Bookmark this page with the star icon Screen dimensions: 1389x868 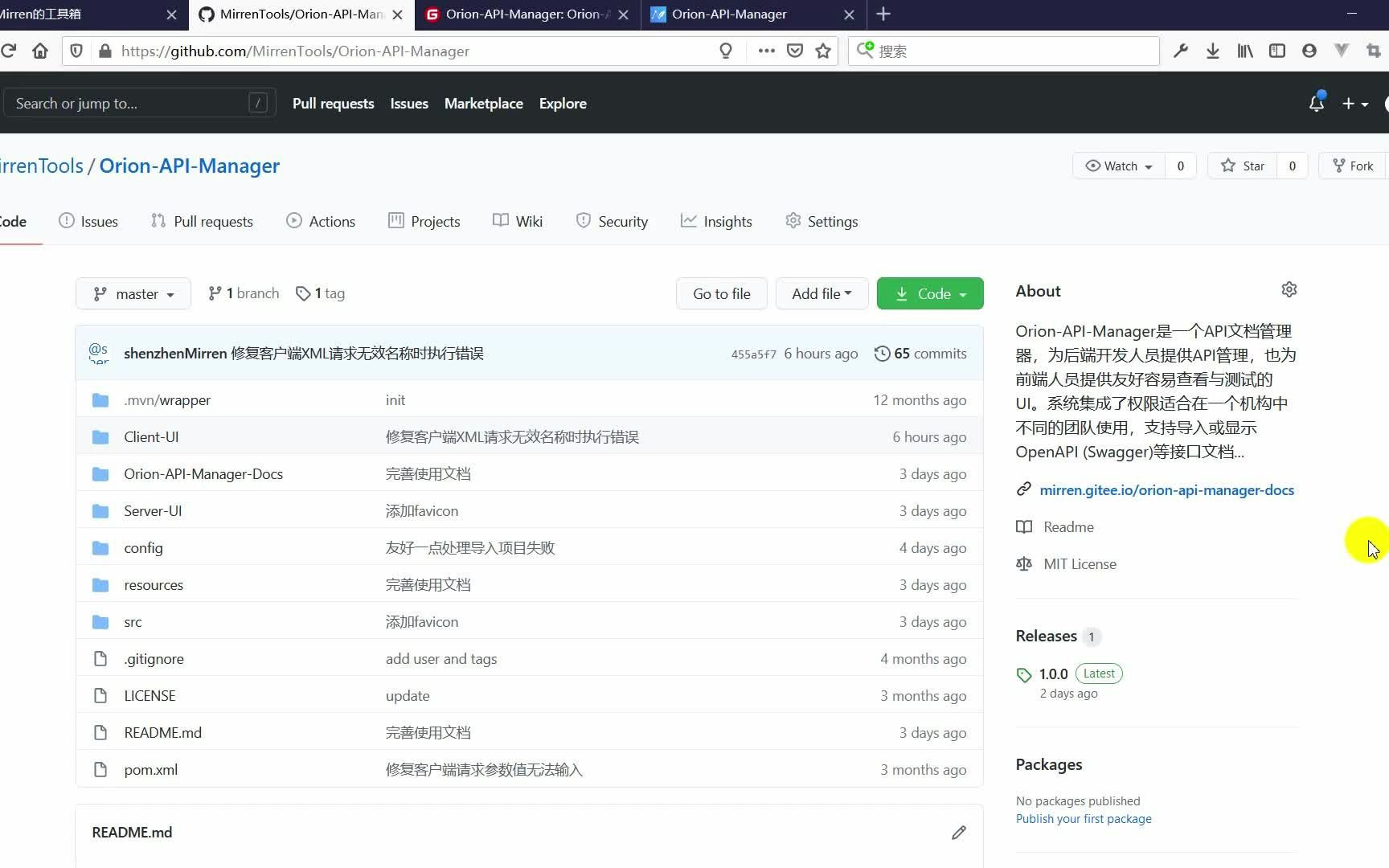pos(822,51)
